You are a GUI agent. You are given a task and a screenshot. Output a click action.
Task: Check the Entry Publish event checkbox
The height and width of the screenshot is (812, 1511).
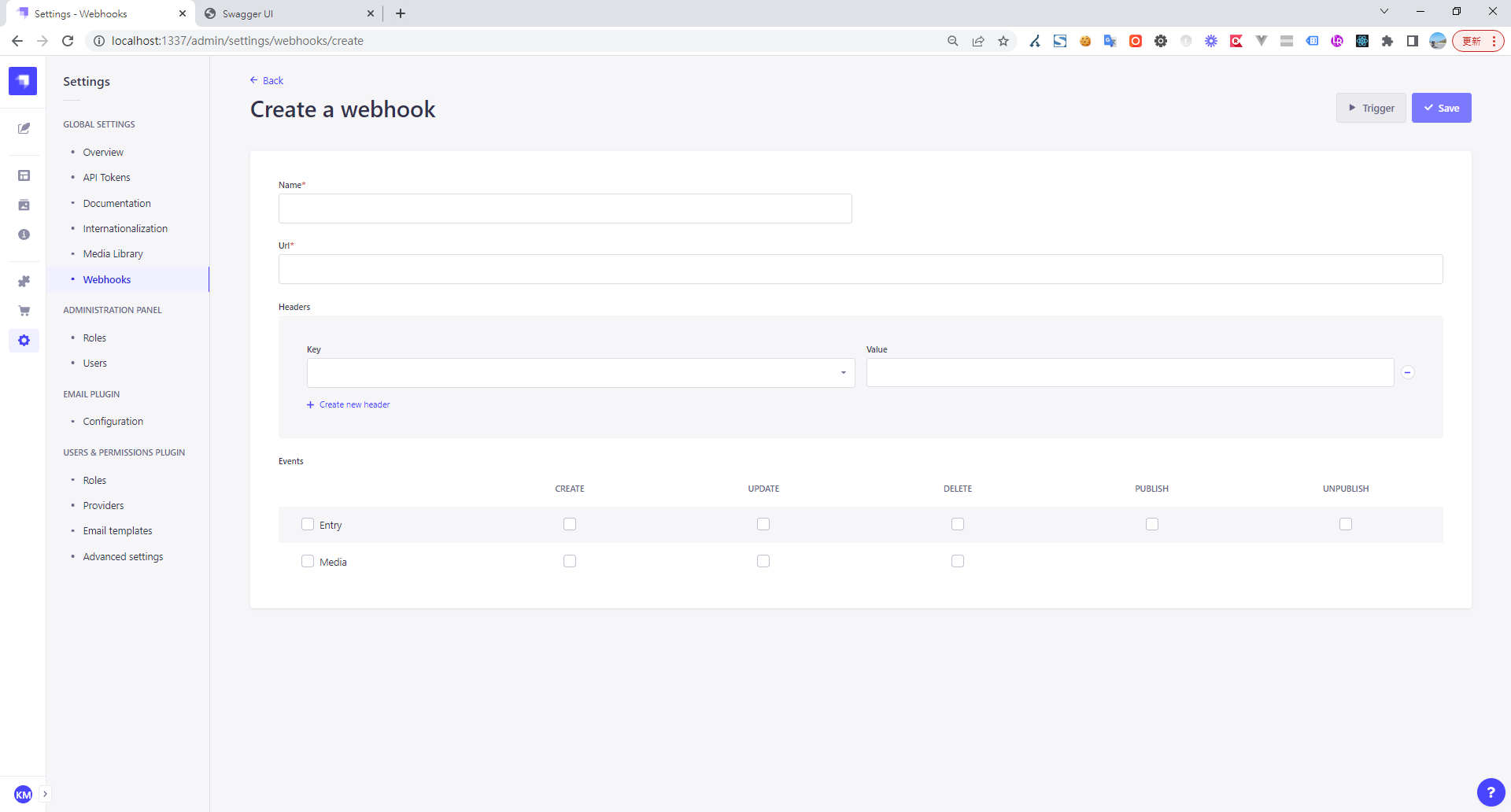tap(1151, 524)
